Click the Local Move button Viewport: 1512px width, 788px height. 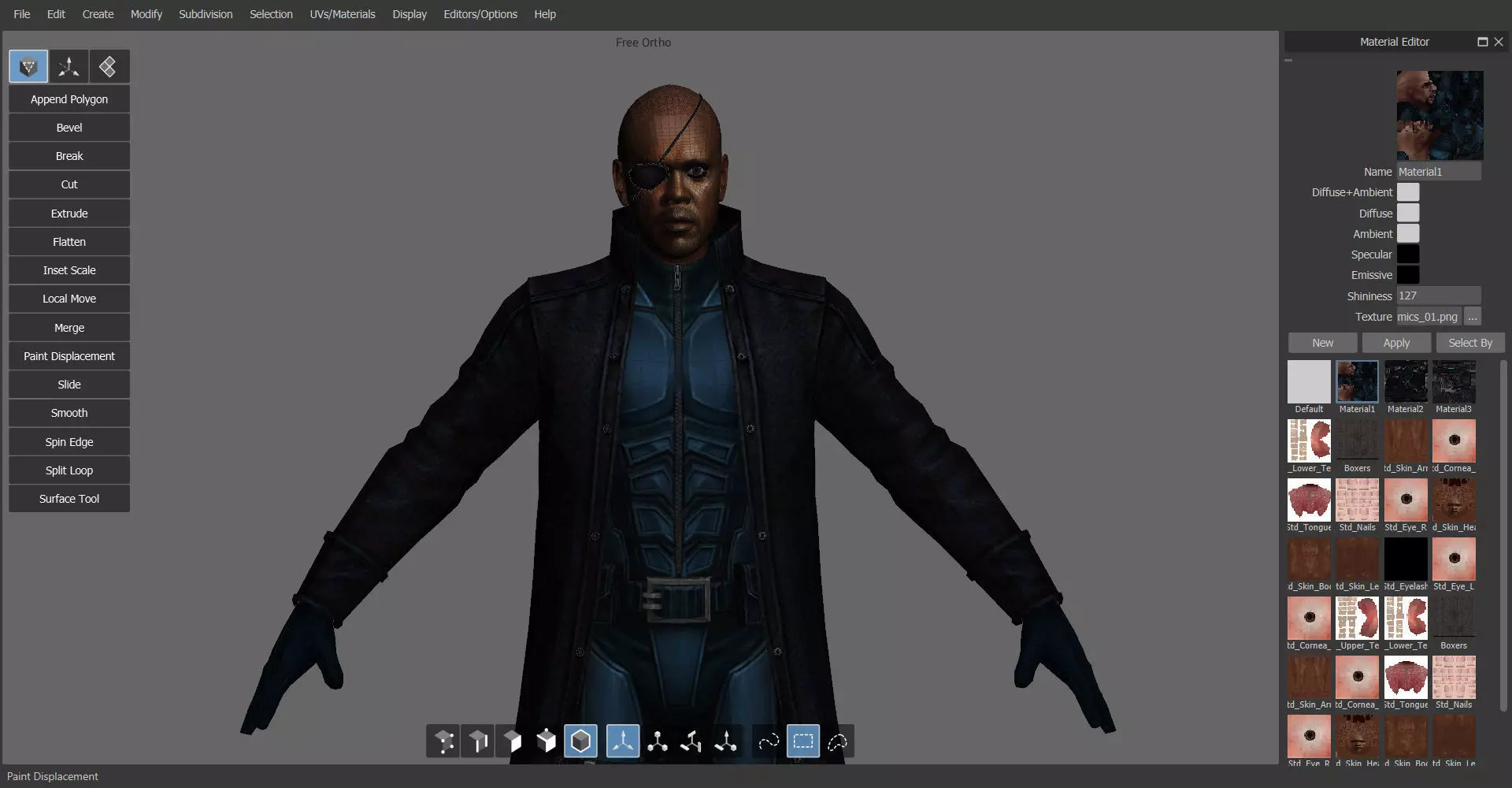click(69, 299)
